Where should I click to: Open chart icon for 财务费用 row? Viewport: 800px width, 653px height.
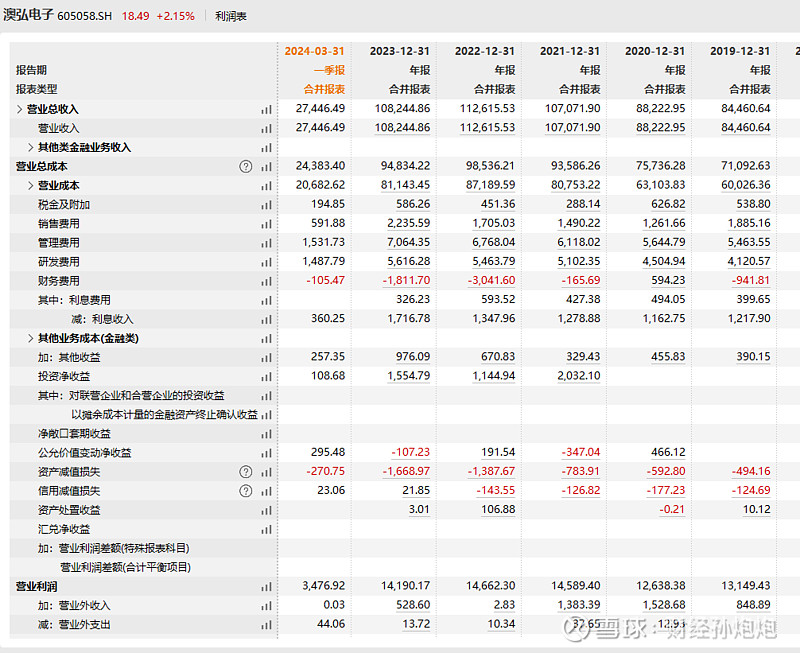[x=266, y=282]
